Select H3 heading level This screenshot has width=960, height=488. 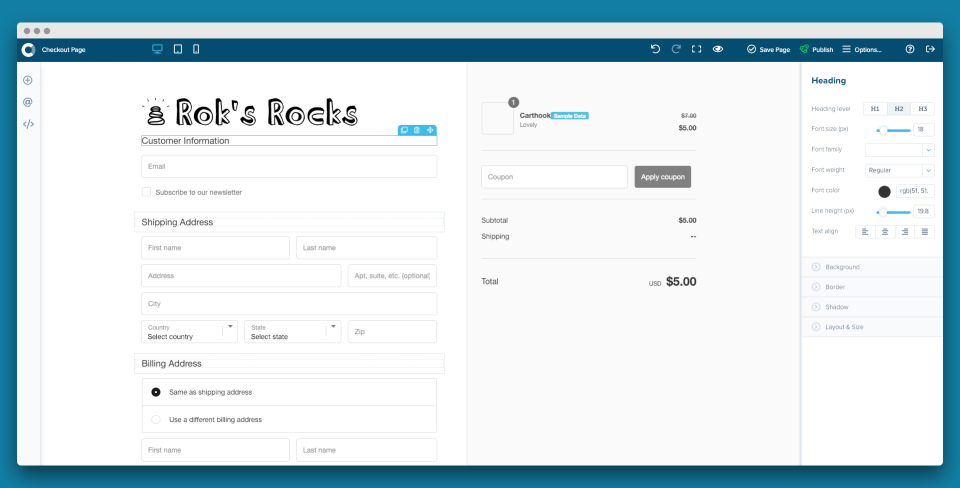923,109
